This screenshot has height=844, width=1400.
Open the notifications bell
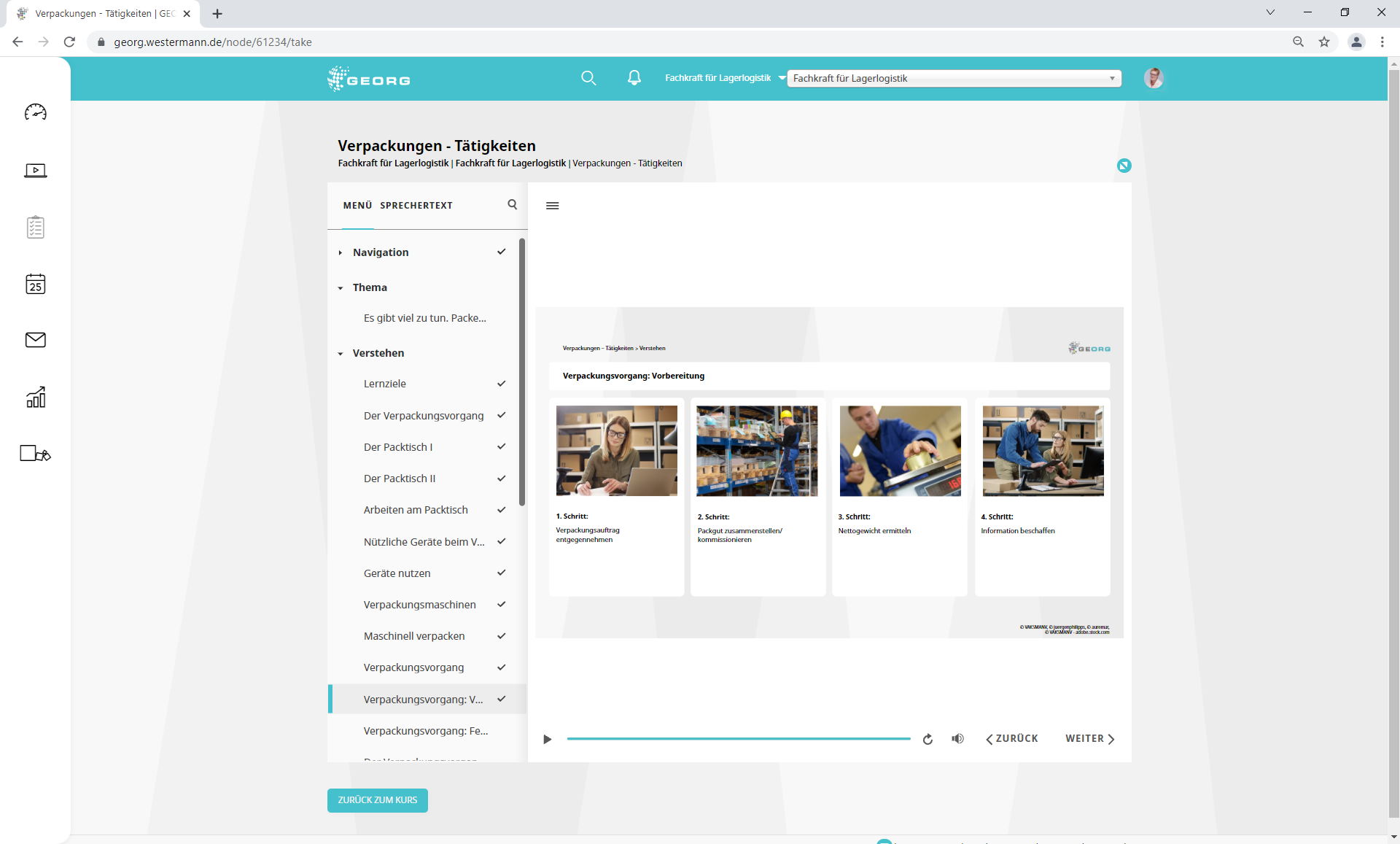pos(634,78)
